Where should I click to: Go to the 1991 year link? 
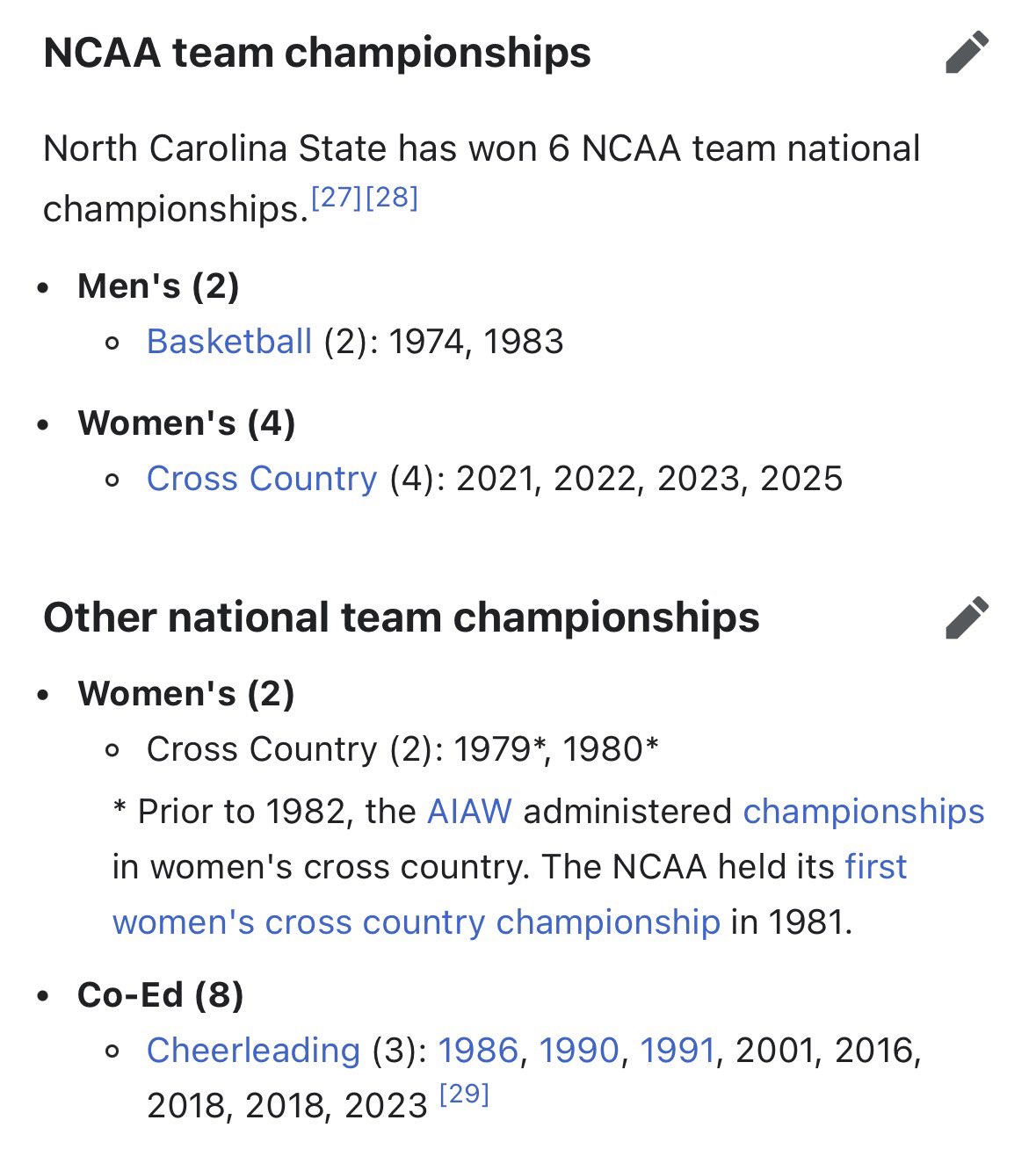point(677,1051)
